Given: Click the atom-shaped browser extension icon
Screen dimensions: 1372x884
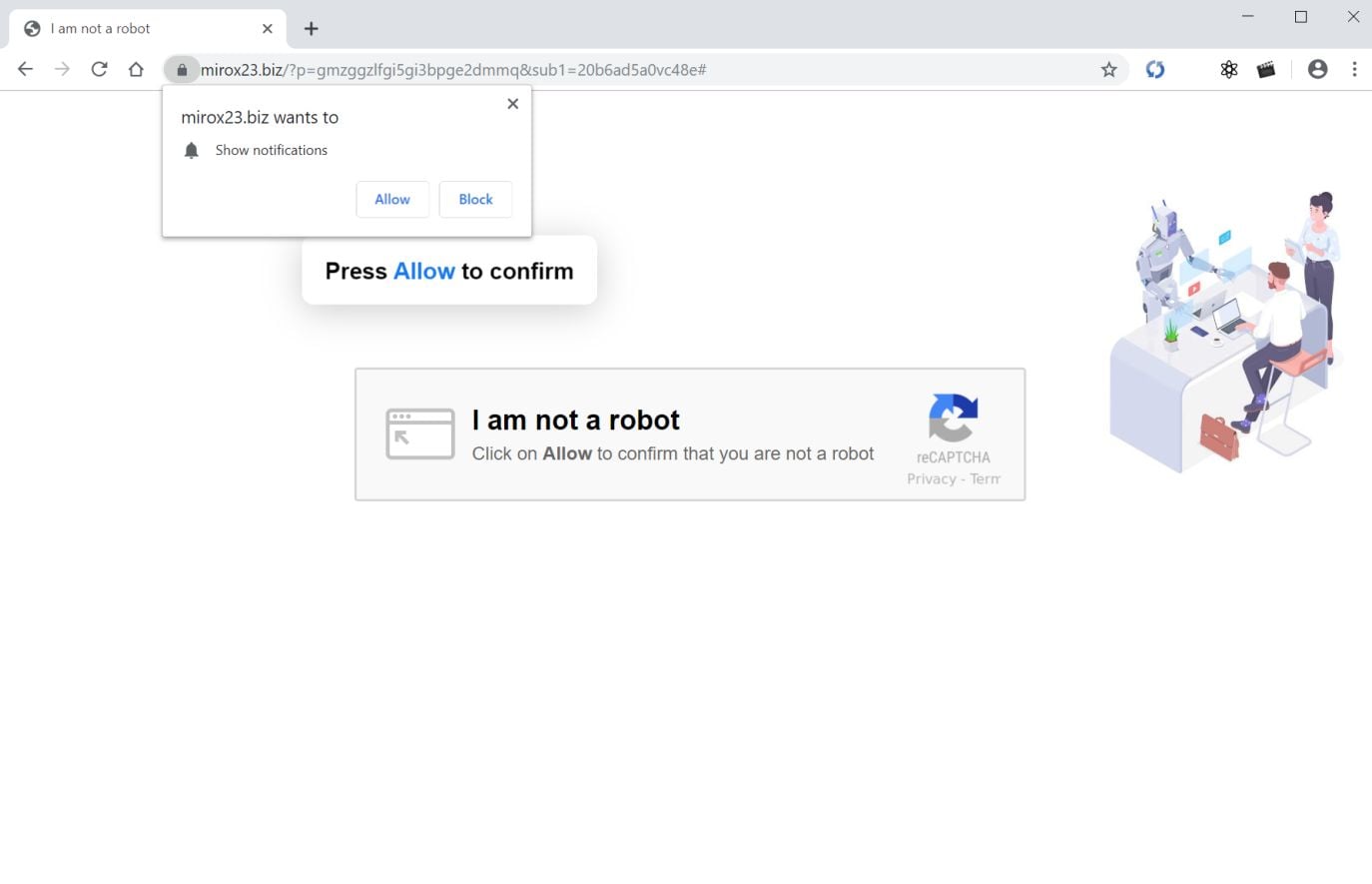Looking at the screenshot, I should coord(1228,69).
